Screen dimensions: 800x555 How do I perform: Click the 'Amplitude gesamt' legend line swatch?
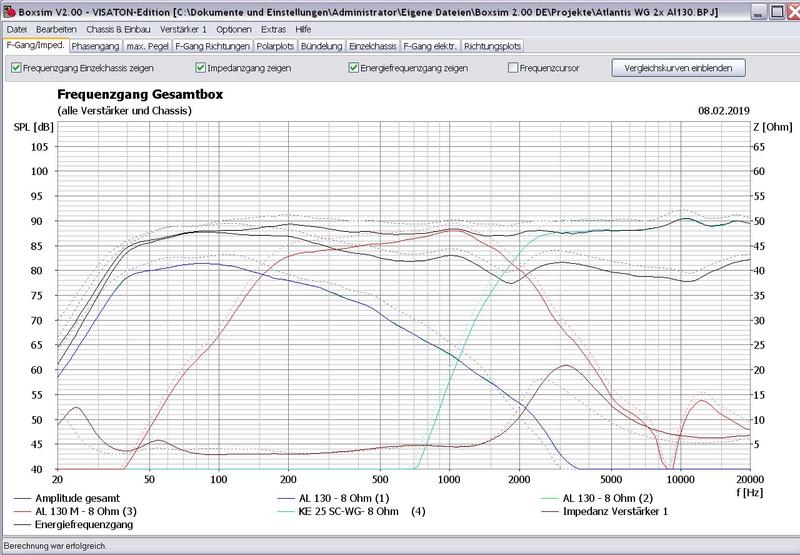(x=25, y=497)
